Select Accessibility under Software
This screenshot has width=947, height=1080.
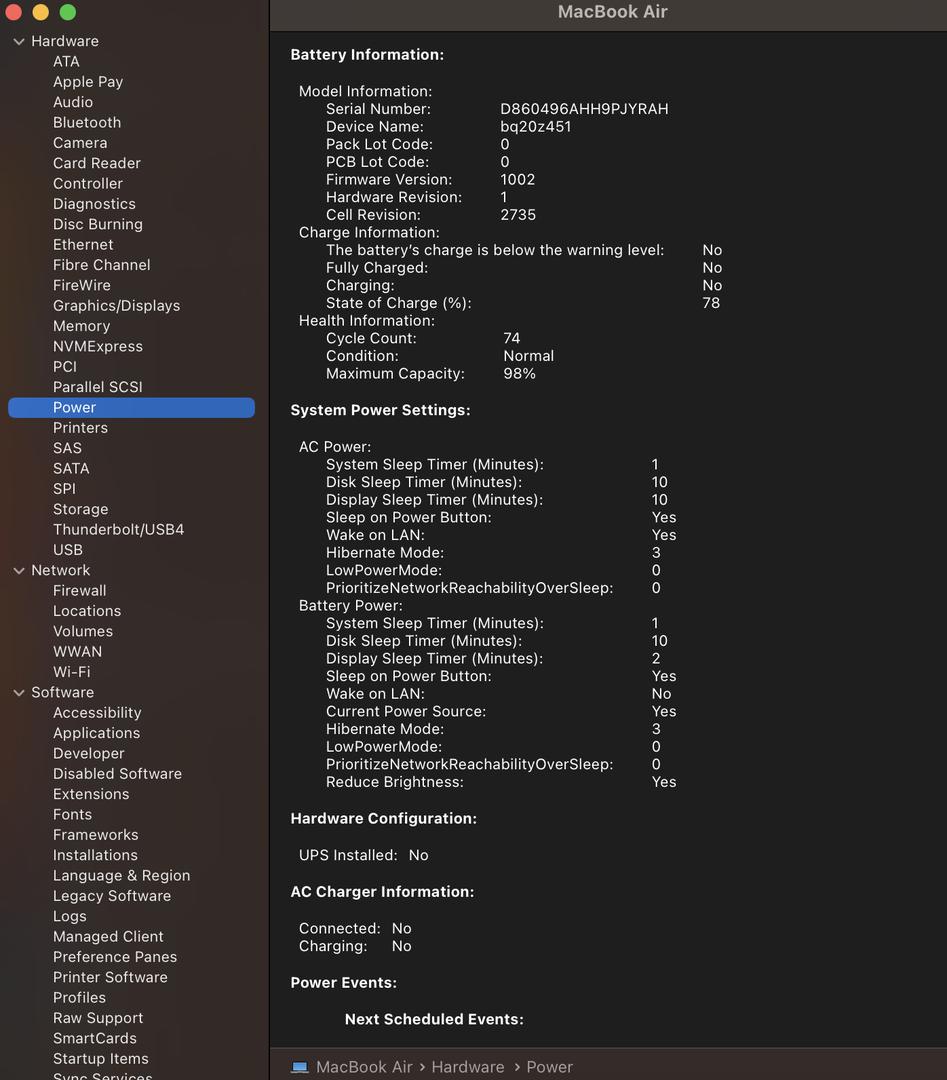tap(97, 713)
